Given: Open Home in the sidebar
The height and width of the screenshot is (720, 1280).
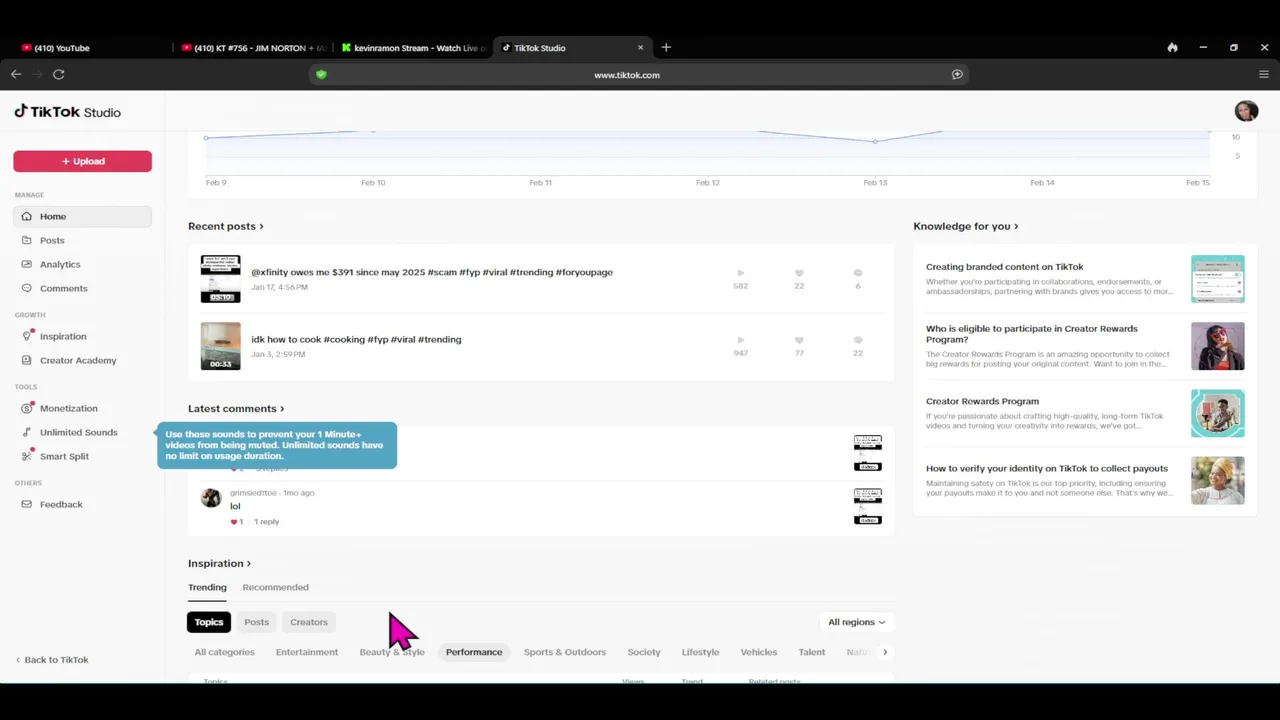Looking at the screenshot, I should 82,216.
